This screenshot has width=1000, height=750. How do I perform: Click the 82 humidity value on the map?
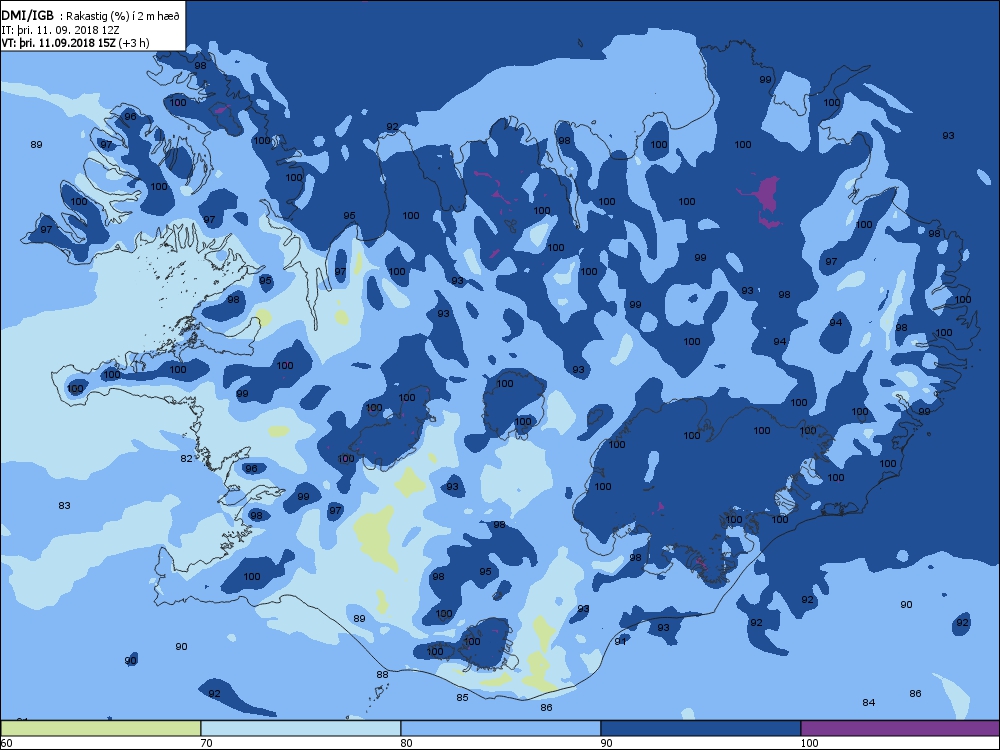pos(186,459)
